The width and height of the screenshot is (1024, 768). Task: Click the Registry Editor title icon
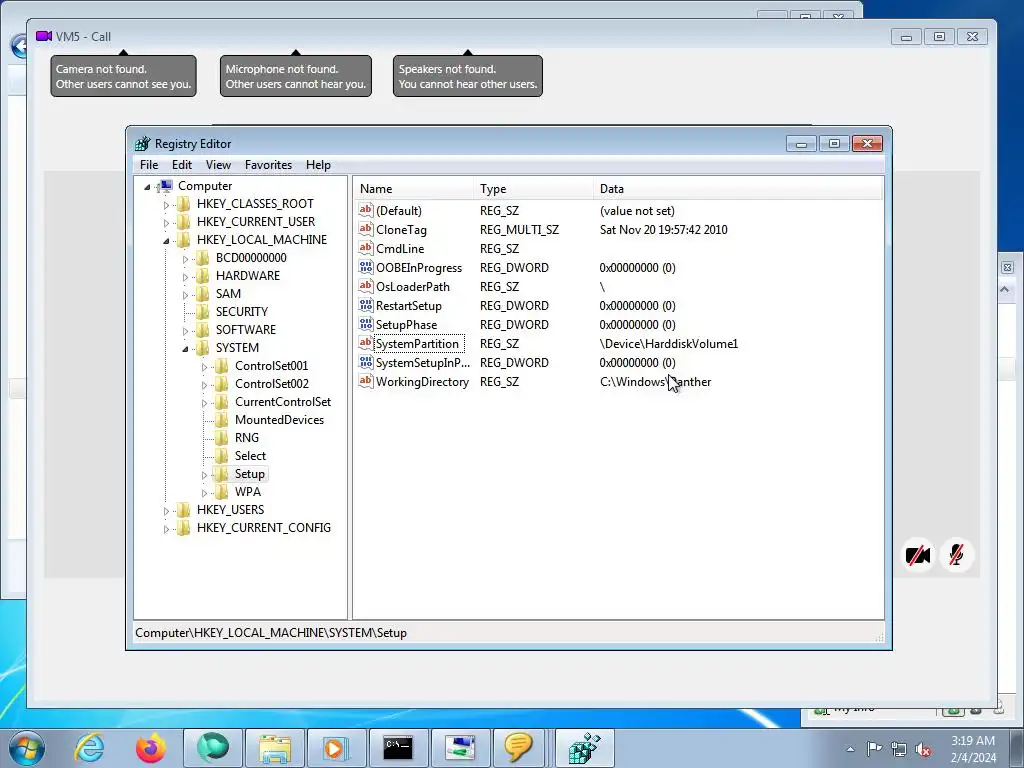[142, 144]
